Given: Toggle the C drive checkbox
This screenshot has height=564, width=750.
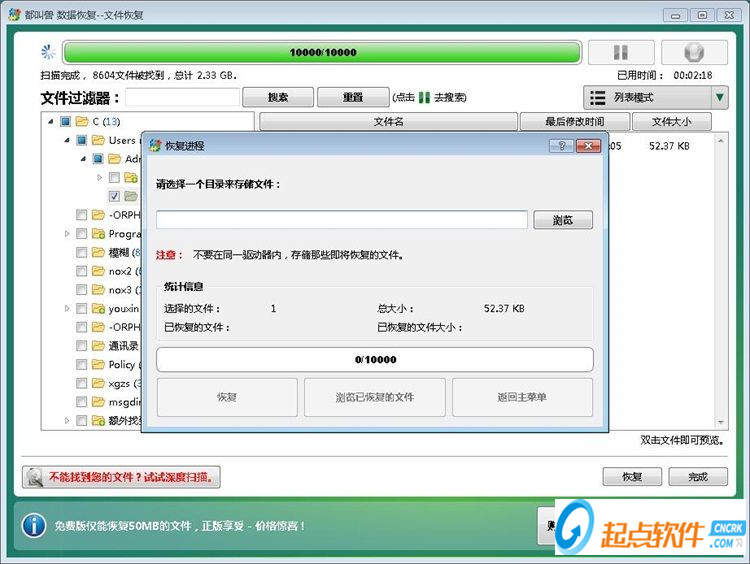Looking at the screenshot, I should coord(66,122).
